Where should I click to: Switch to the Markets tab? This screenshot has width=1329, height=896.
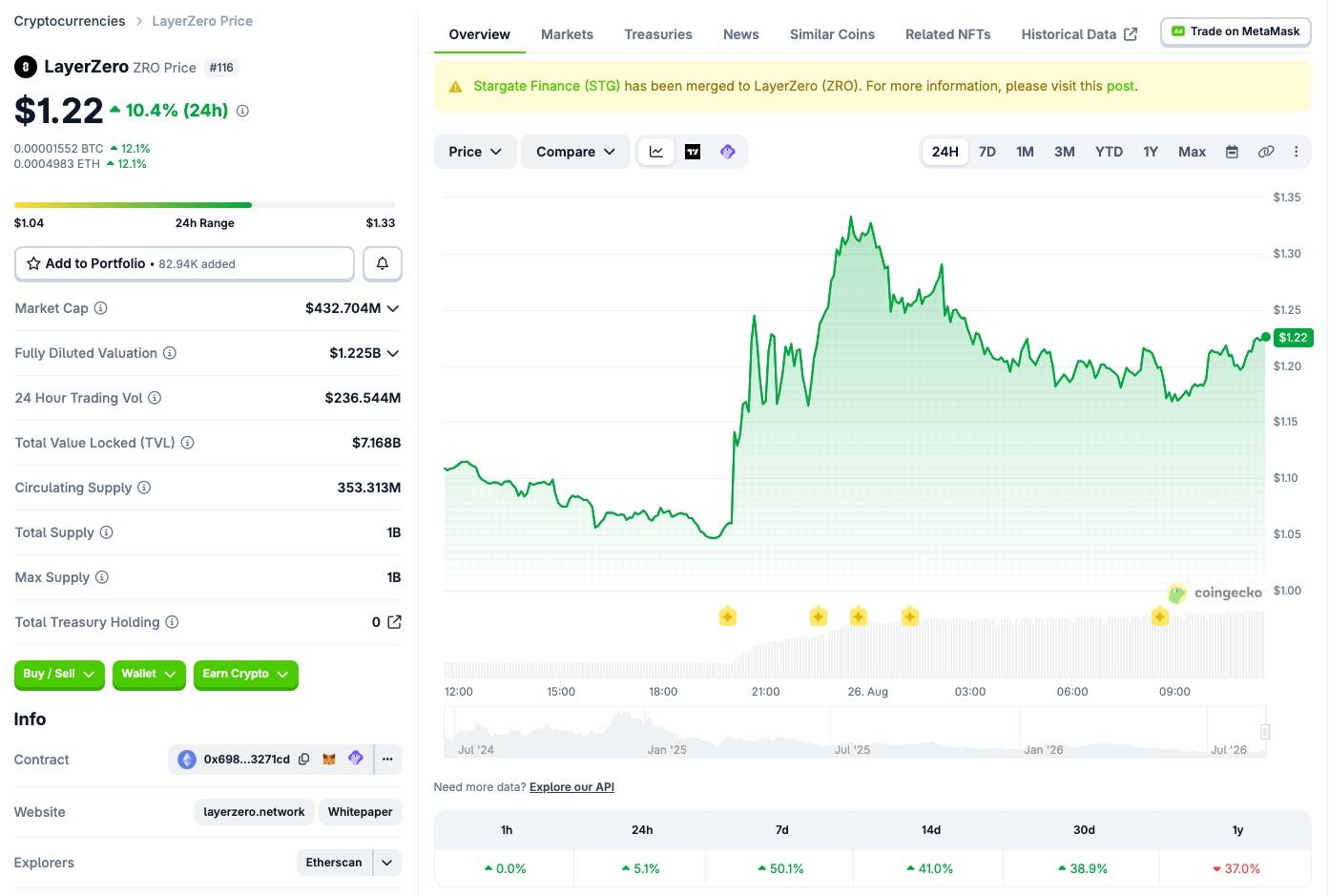pyautogui.click(x=567, y=34)
